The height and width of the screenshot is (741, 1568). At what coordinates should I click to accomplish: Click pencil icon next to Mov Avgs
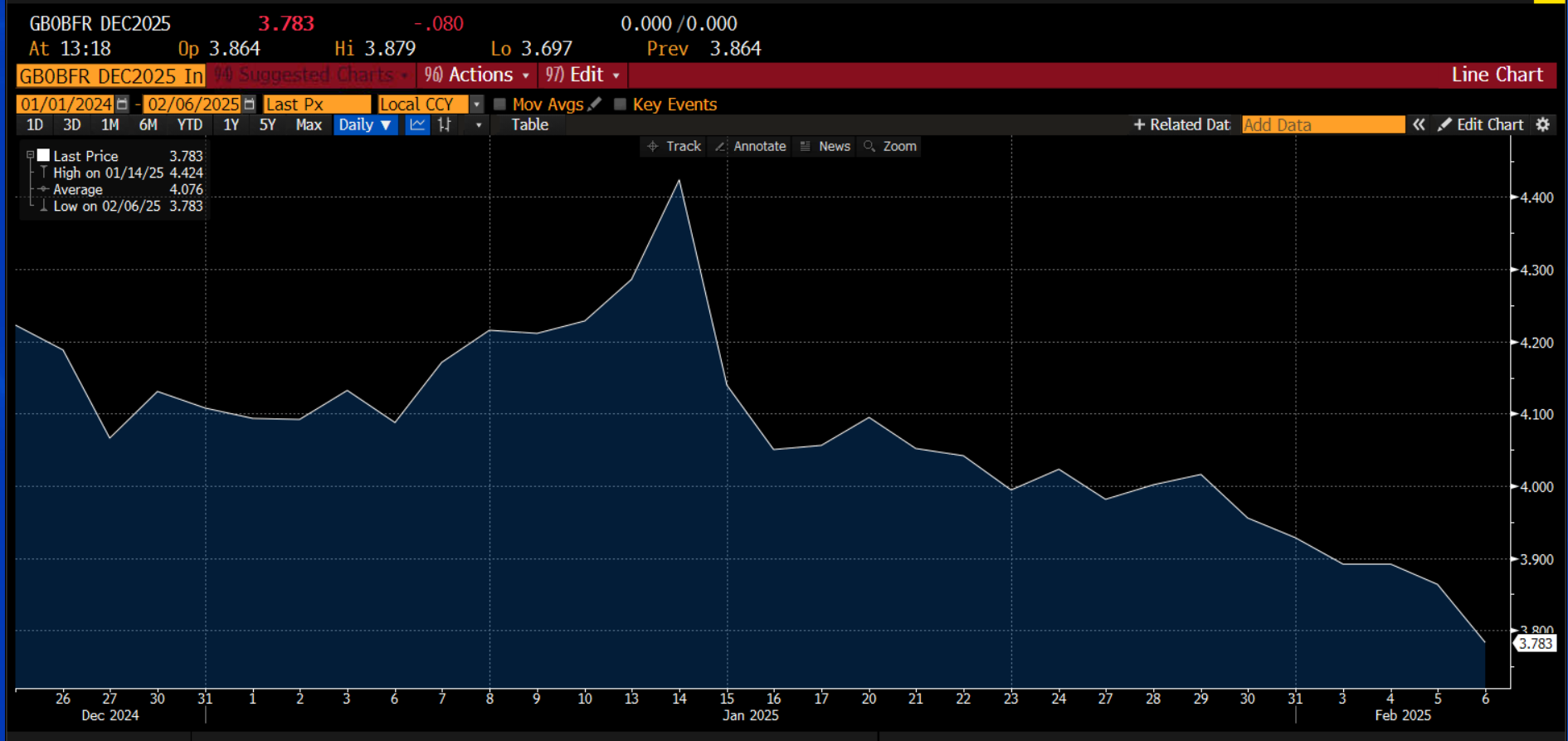click(594, 104)
